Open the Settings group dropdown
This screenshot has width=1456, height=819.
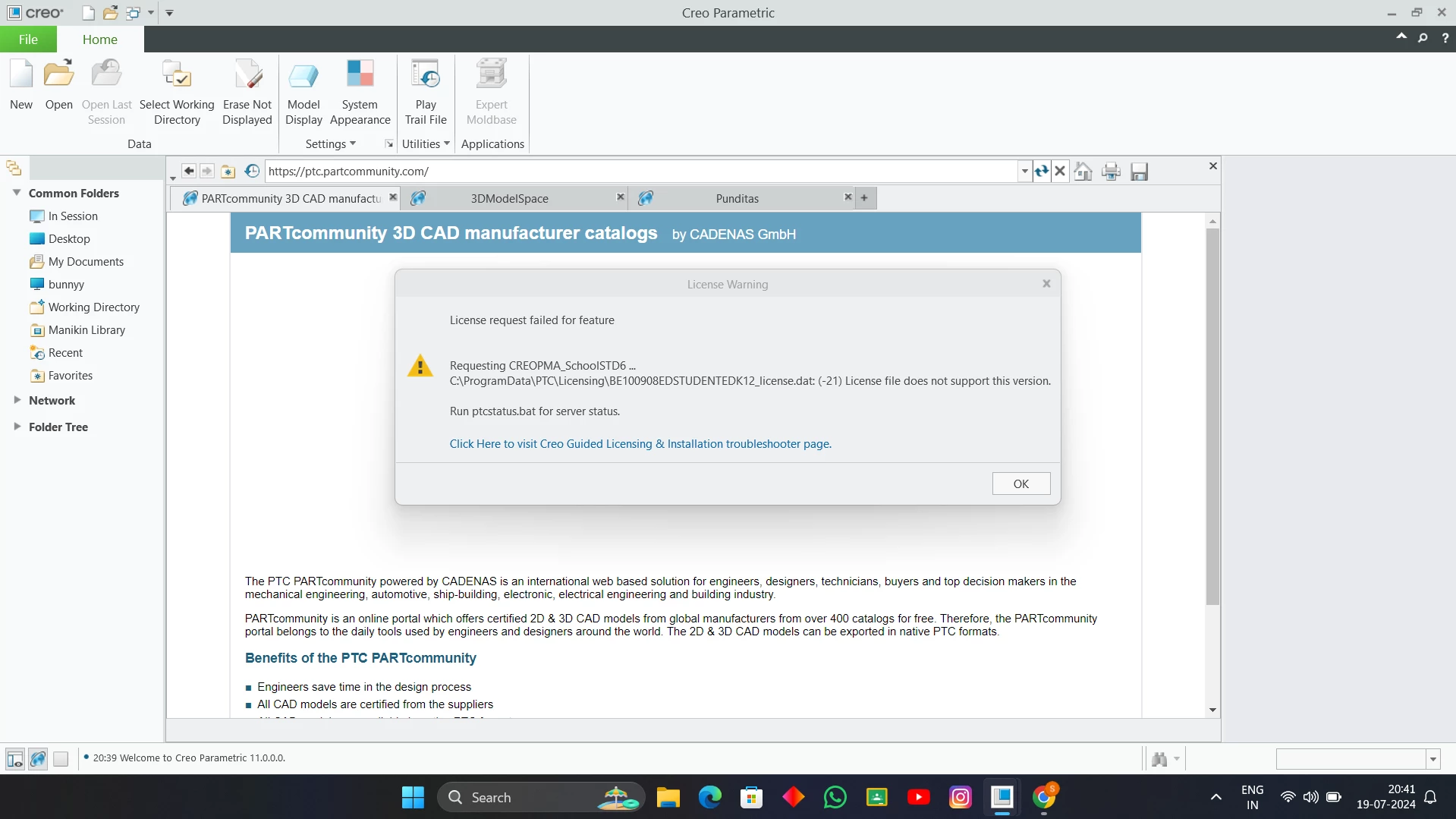coord(330,143)
